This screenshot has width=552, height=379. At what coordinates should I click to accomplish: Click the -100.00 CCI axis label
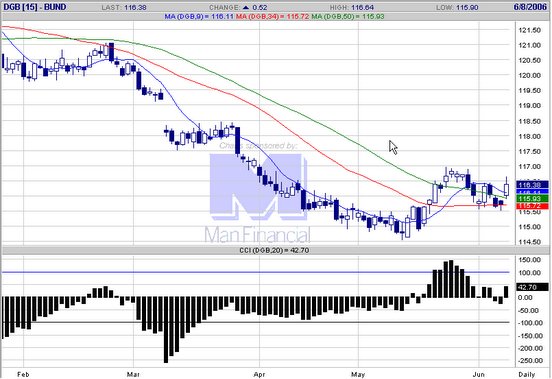coord(529,323)
